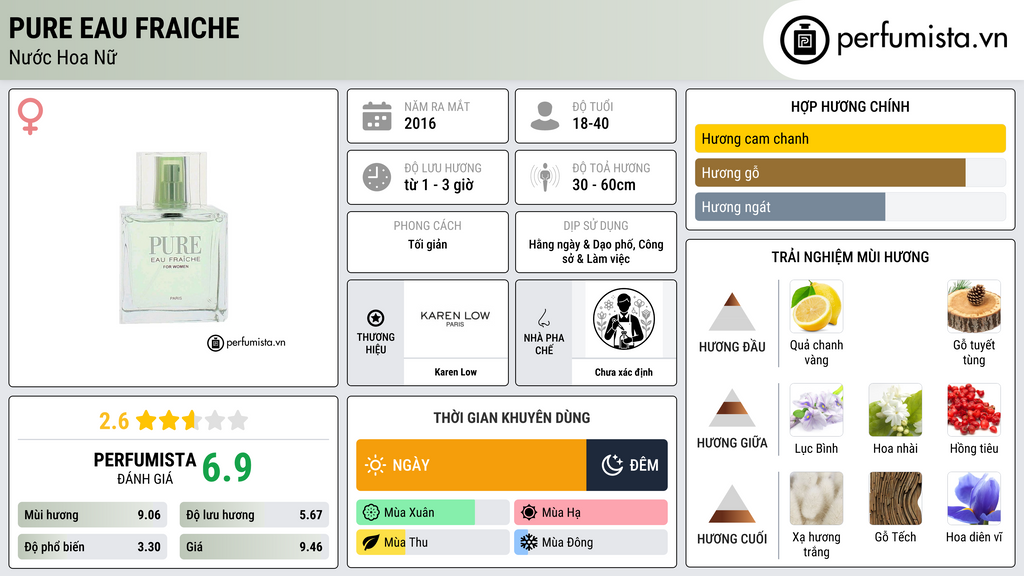The image size is (1024, 576).
Task: Click the dark Đêm nighttime bar
Action: (x=627, y=465)
